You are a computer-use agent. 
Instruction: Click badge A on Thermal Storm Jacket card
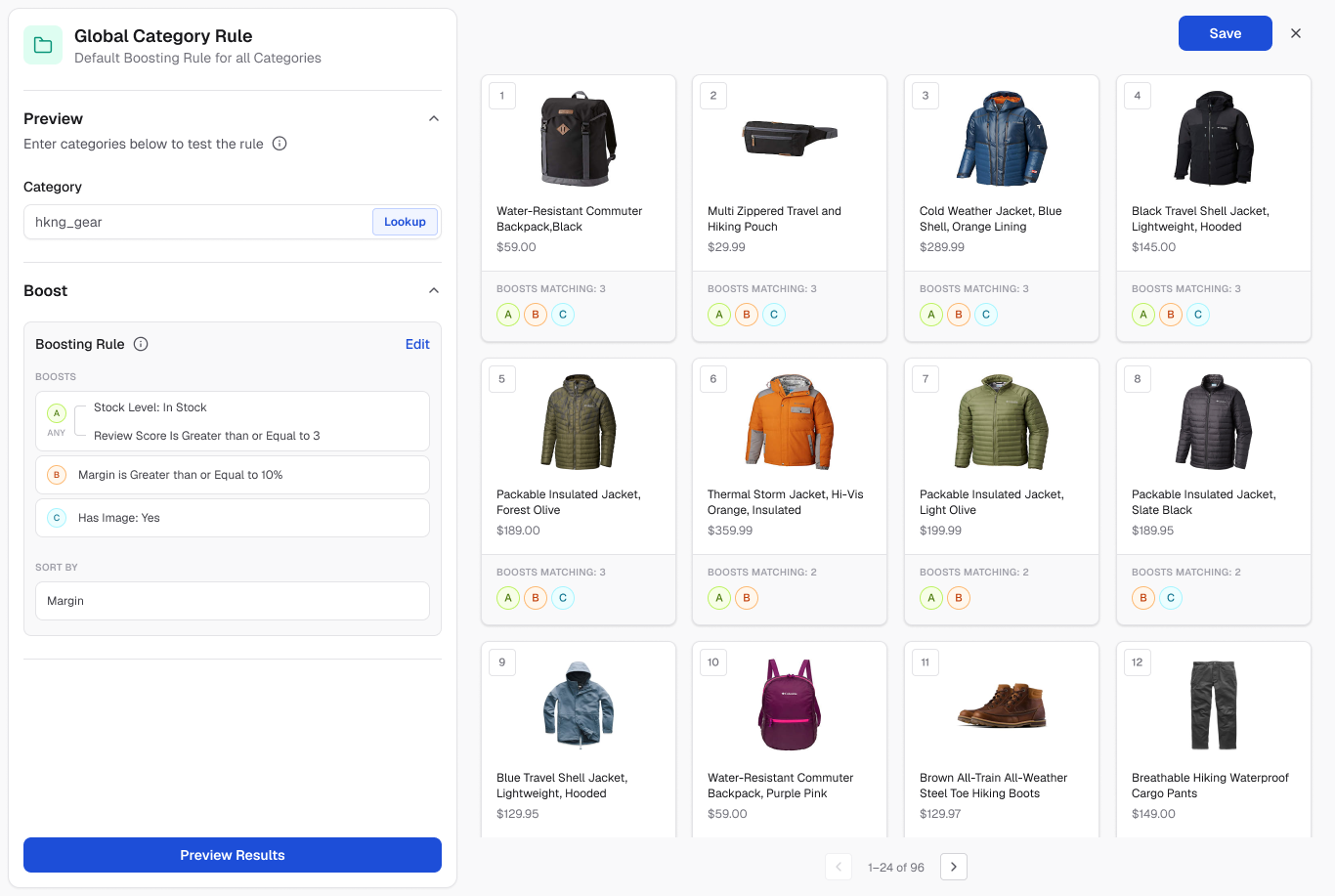pos(719,598)
